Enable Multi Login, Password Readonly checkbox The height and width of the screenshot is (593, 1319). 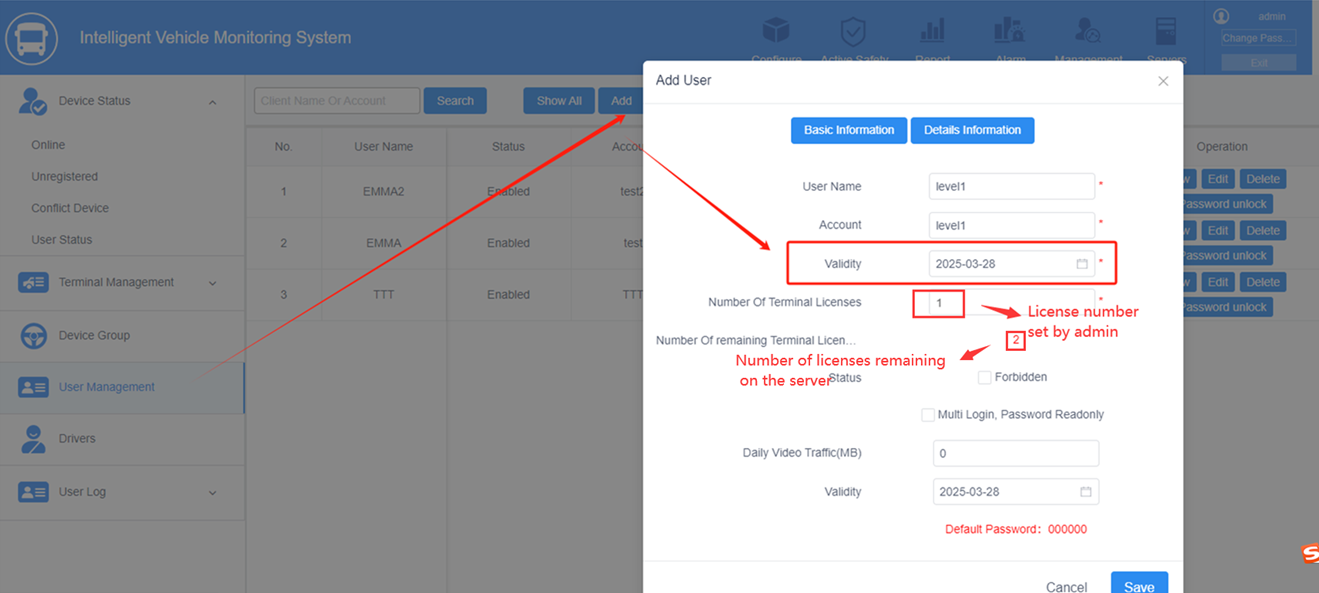pyautogui.click(x=928, y=414)
